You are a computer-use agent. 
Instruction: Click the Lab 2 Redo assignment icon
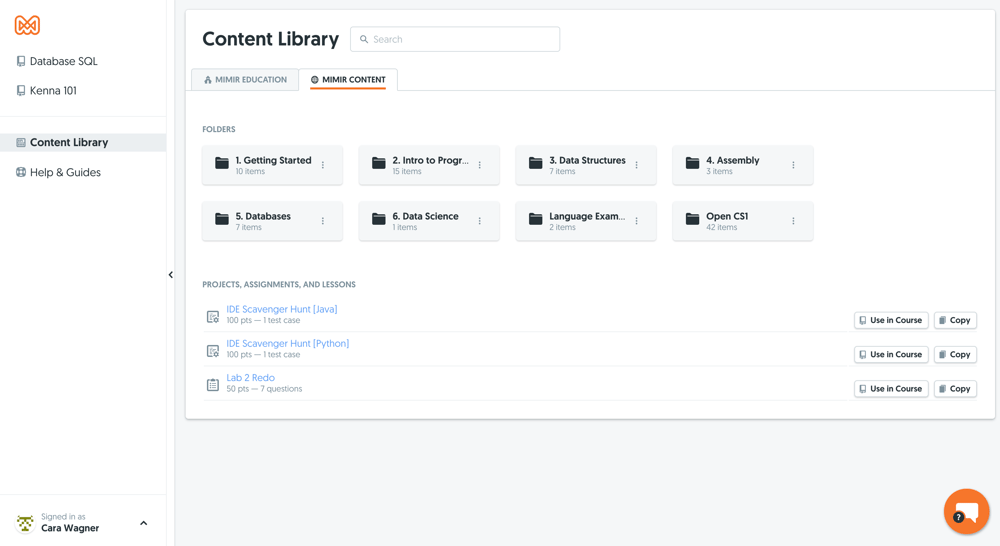click(x=213, y=385)
